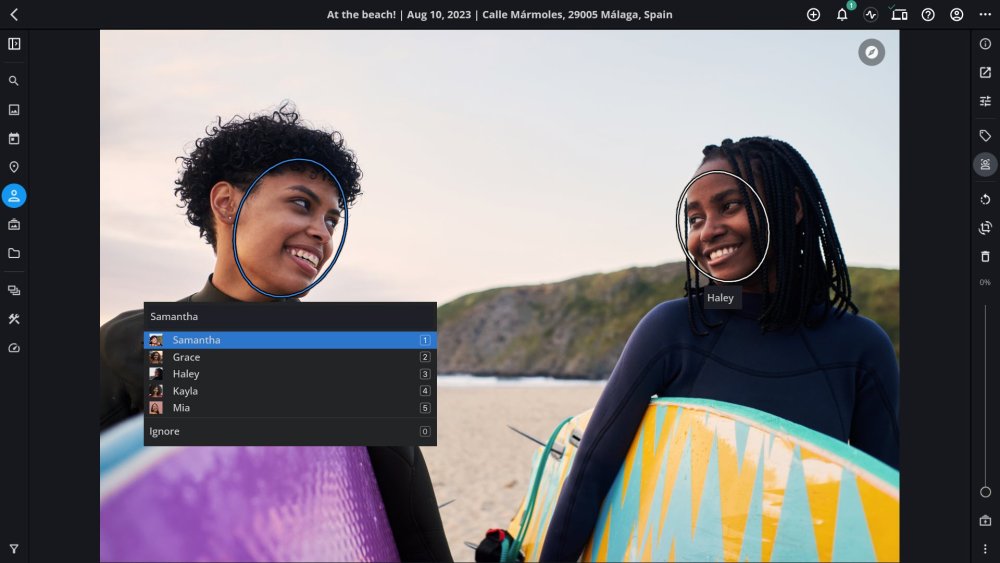1000x563 pixels.
Task: Toggle the face tagging mode icon
Action: pyautogui.click(x=985, y=165)
